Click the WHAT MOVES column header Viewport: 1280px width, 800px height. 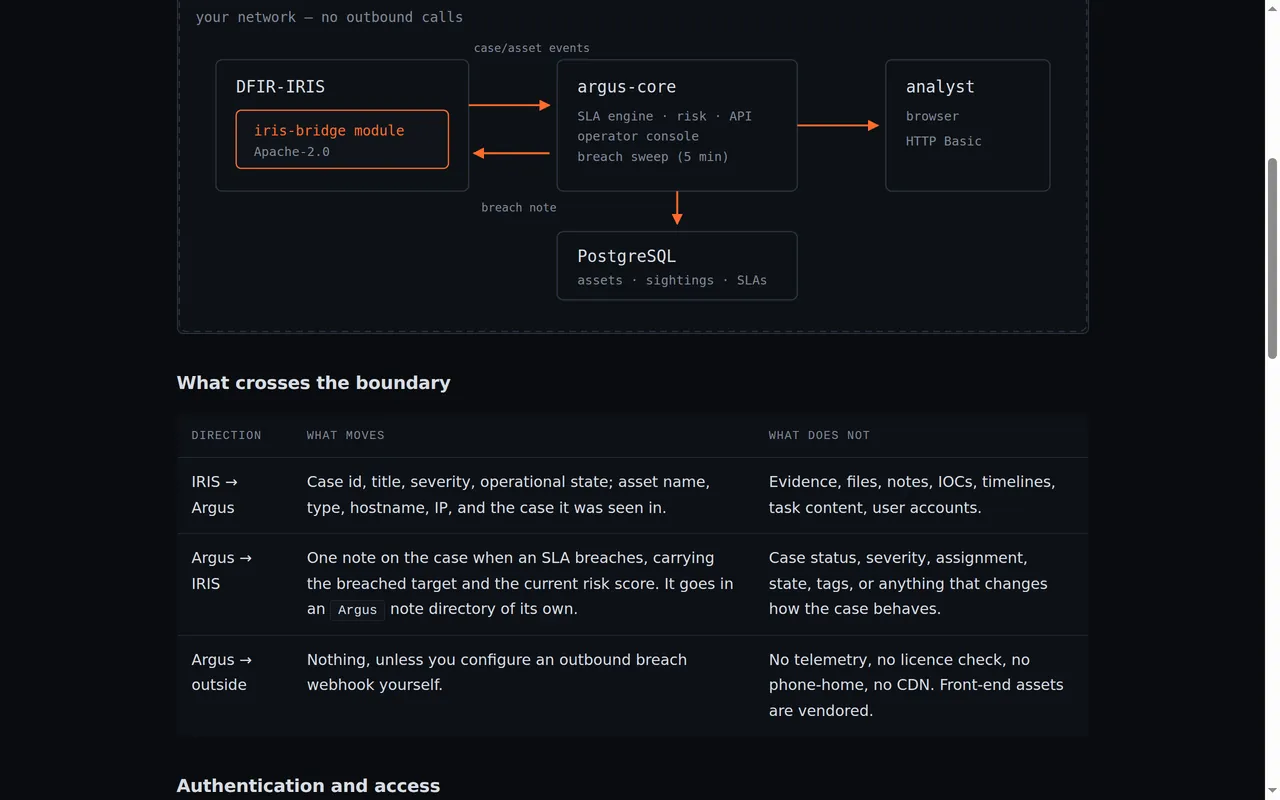click(345, 435)
